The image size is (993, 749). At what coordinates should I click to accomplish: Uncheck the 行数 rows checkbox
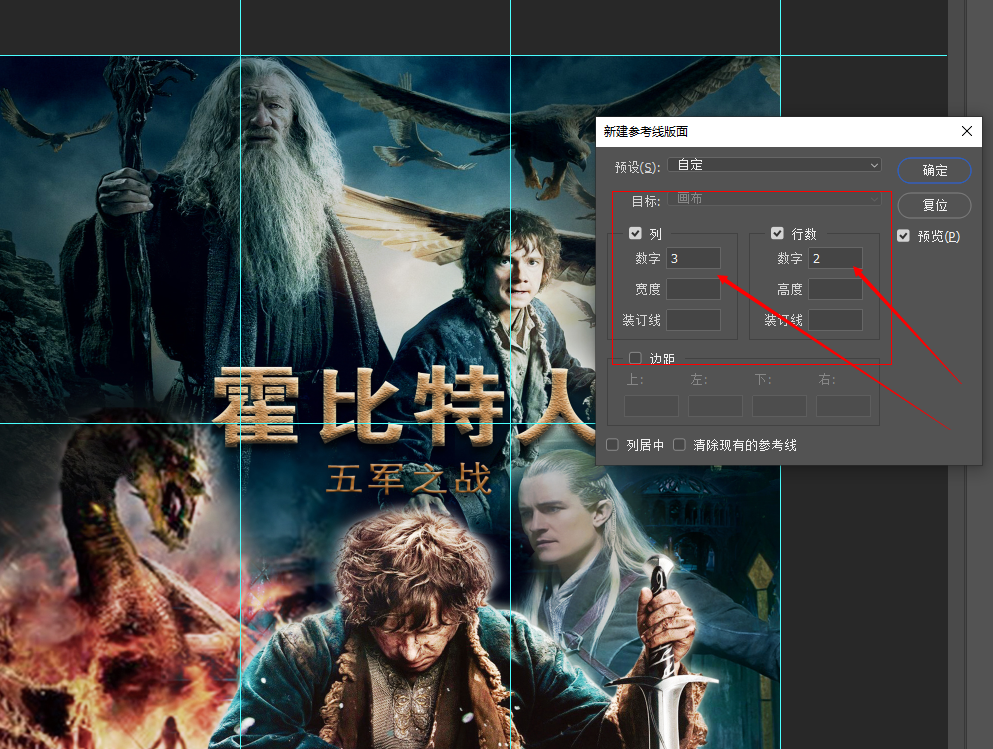pos(777,234)
